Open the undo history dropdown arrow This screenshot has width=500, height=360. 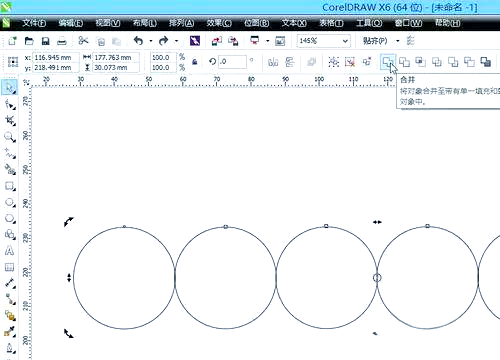[x=151, y=41]
